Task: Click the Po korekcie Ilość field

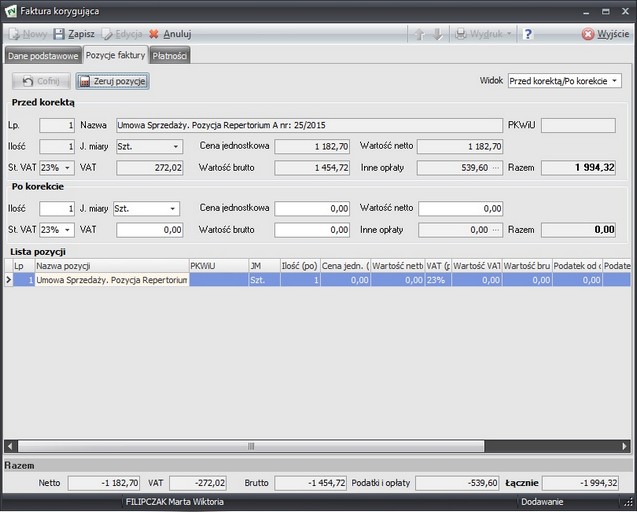Action: point(57,209)
